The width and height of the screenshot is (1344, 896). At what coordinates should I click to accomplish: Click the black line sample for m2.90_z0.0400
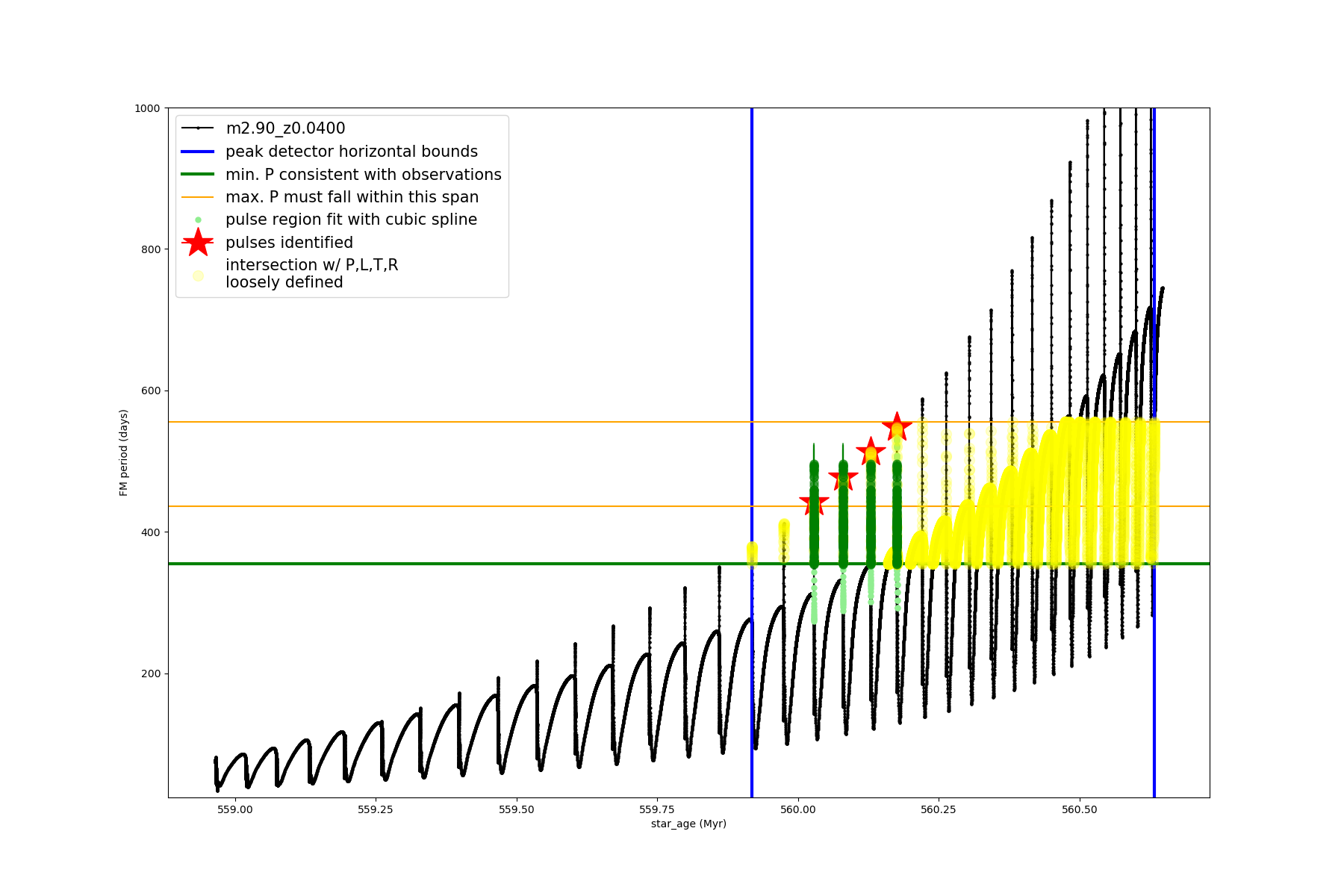(x=198, y=128)
